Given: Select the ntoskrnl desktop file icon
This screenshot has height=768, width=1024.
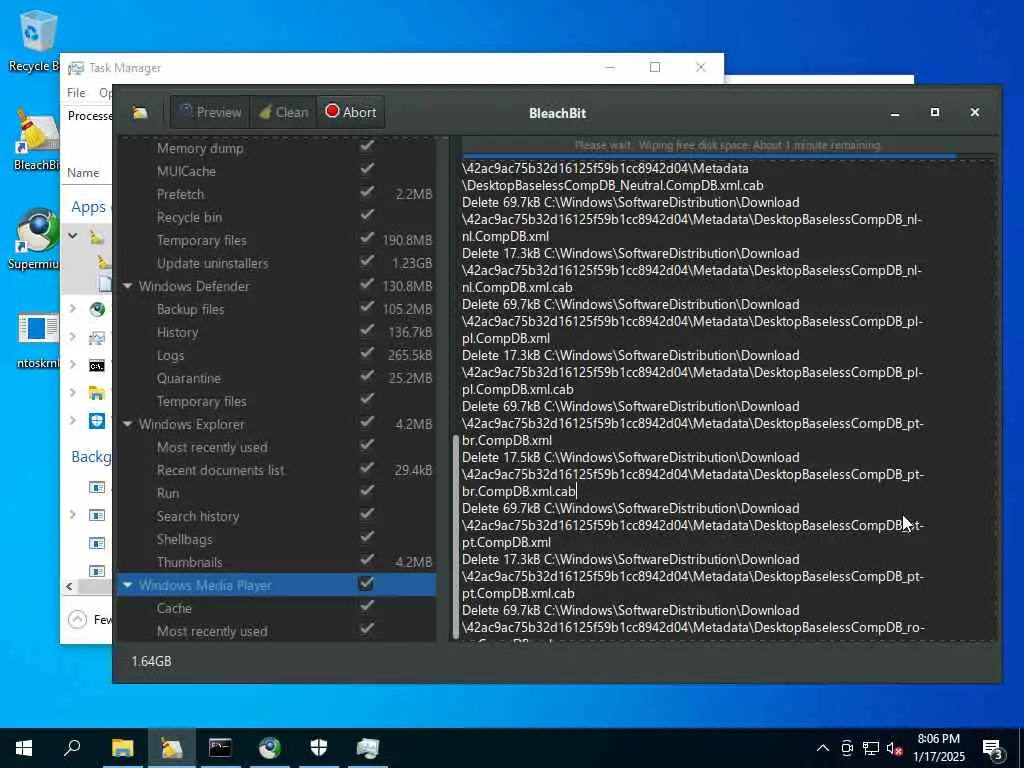Looking at the screenshot, I should click(x=37, y=340).
